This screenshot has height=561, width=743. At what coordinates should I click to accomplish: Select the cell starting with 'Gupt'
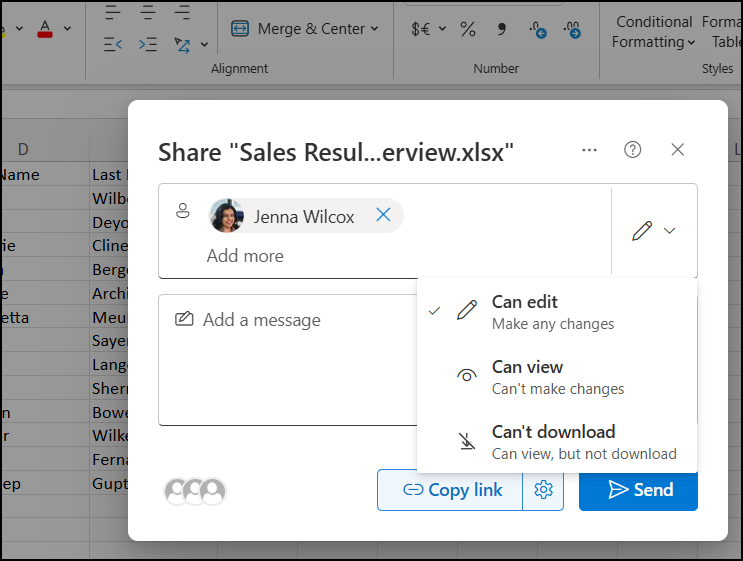coord(109,484)
